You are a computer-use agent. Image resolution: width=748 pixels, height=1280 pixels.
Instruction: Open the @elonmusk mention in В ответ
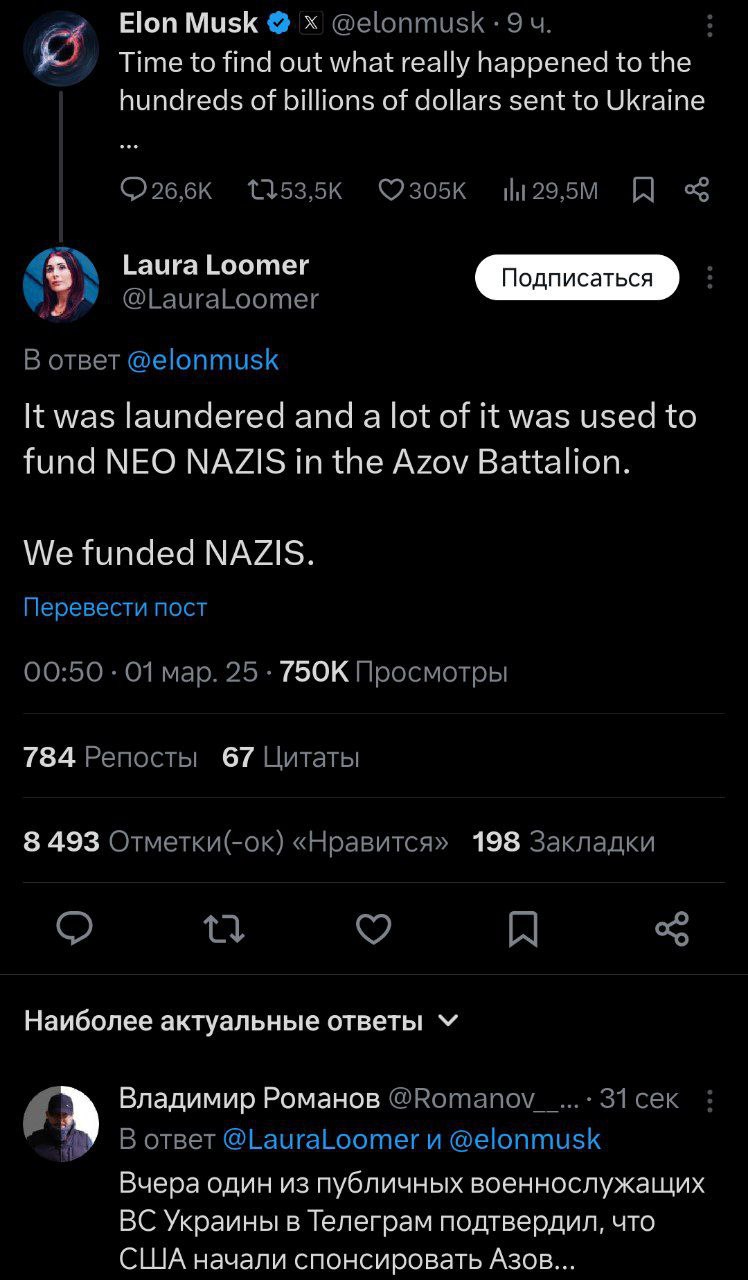[x=204, y=360]
